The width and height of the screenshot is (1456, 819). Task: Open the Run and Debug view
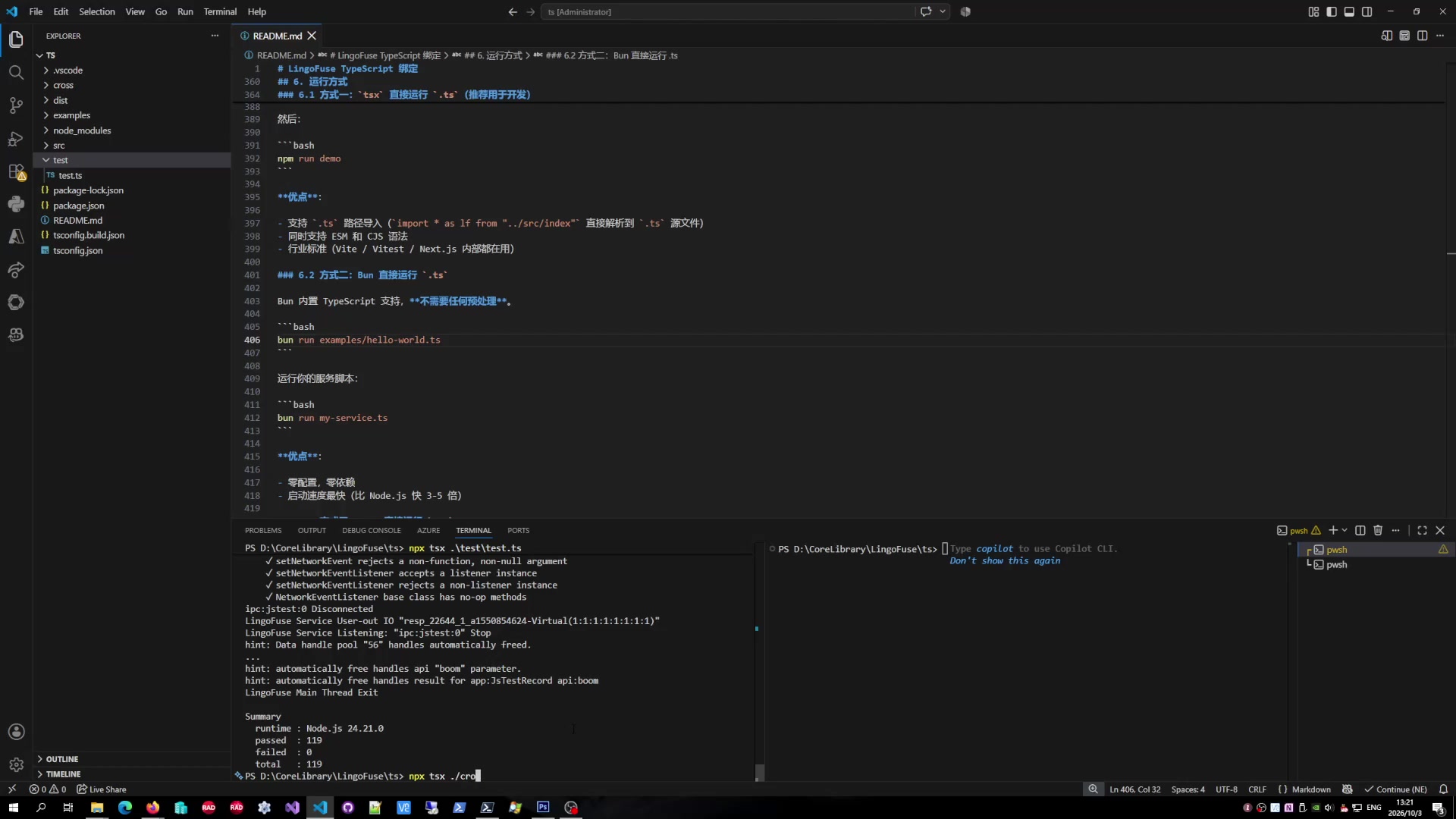[16, 139]
